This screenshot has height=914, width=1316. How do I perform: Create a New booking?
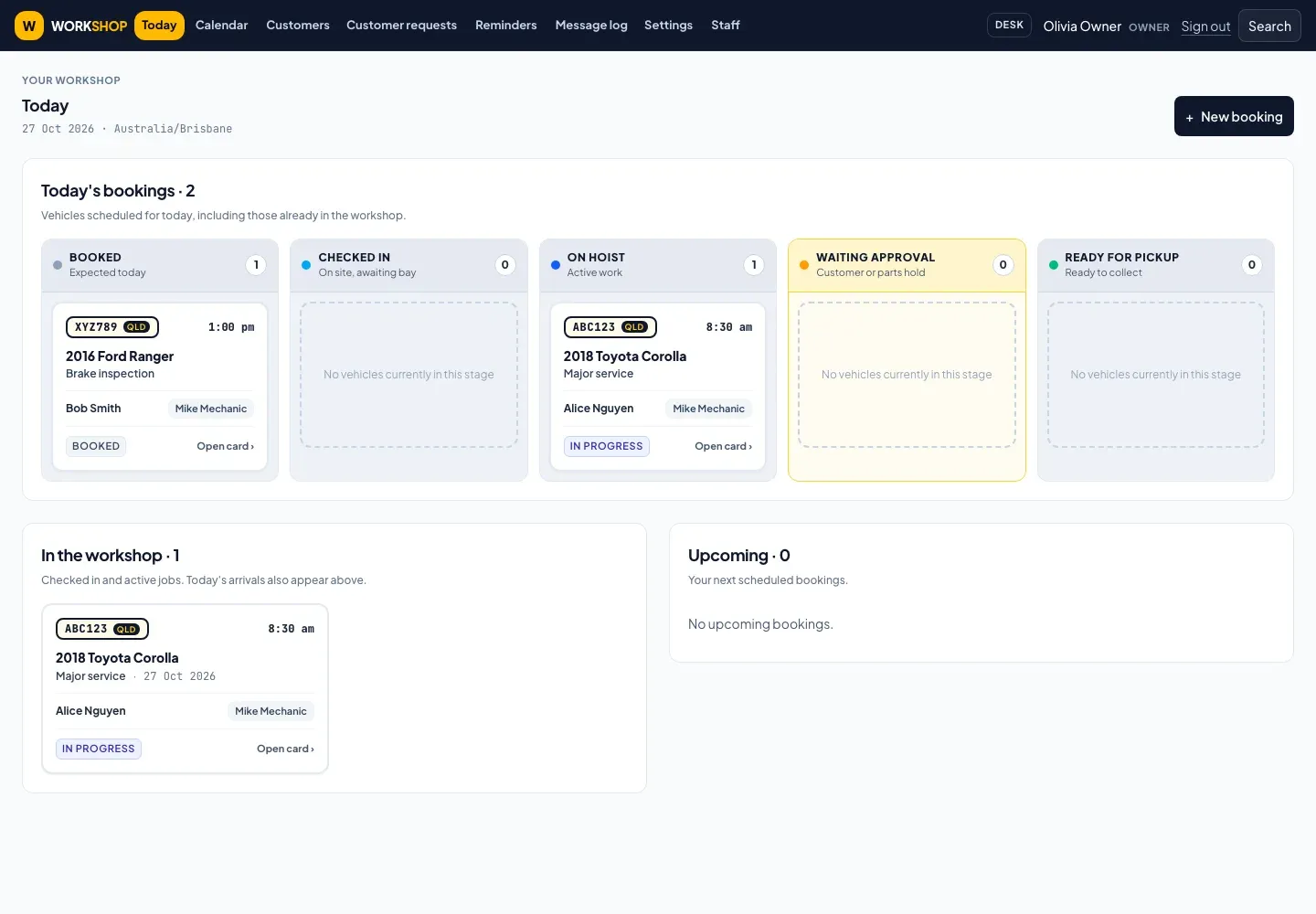[x=1234, y=116]
